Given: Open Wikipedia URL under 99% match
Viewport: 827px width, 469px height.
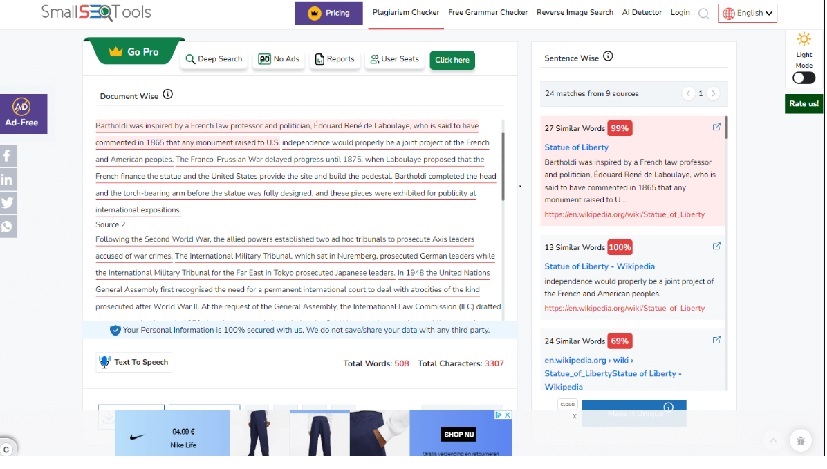Looking at the screenshot, I should click(624, 214).
